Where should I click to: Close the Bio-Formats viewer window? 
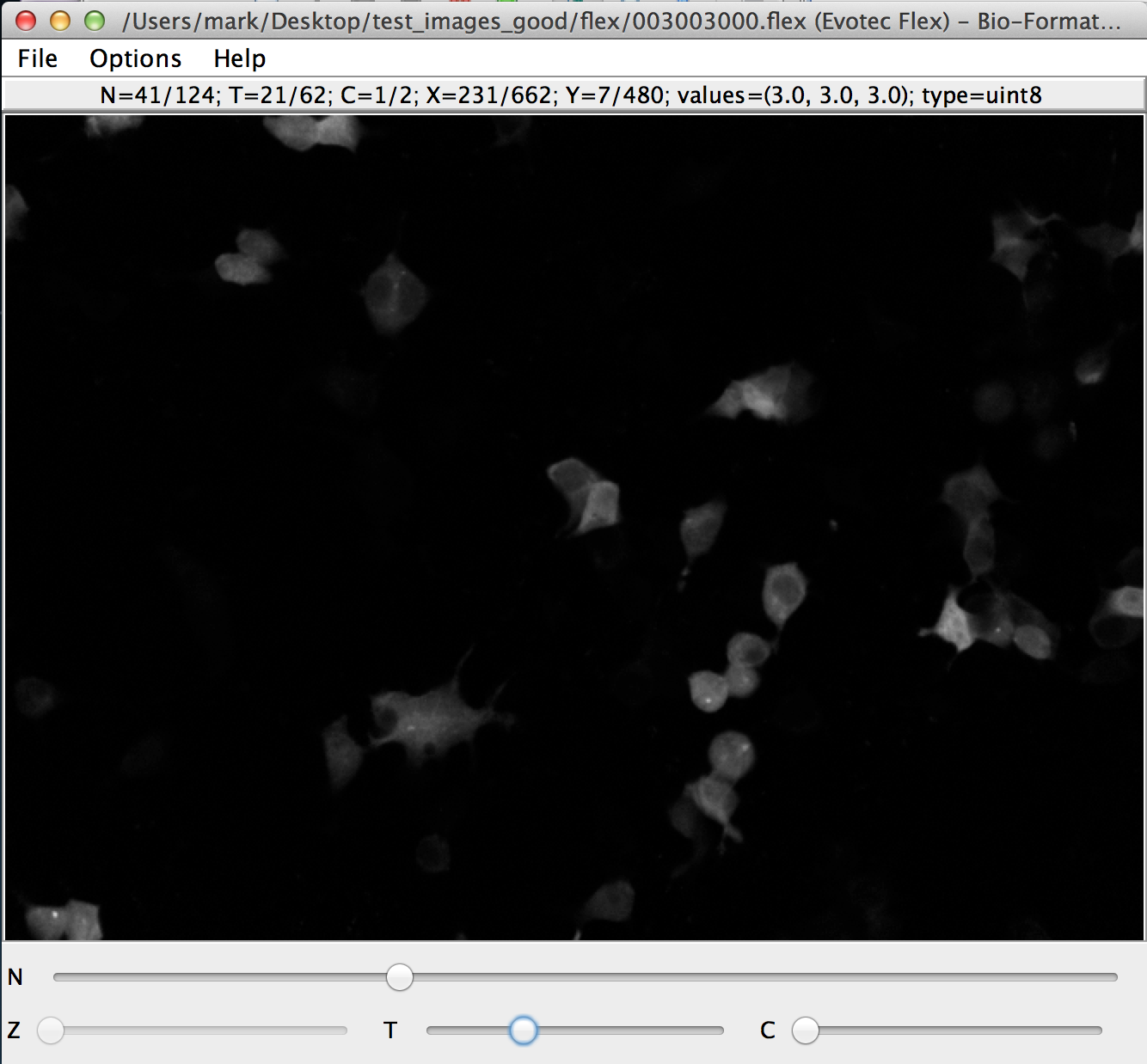pyautogui.click(x=26, y=21)
